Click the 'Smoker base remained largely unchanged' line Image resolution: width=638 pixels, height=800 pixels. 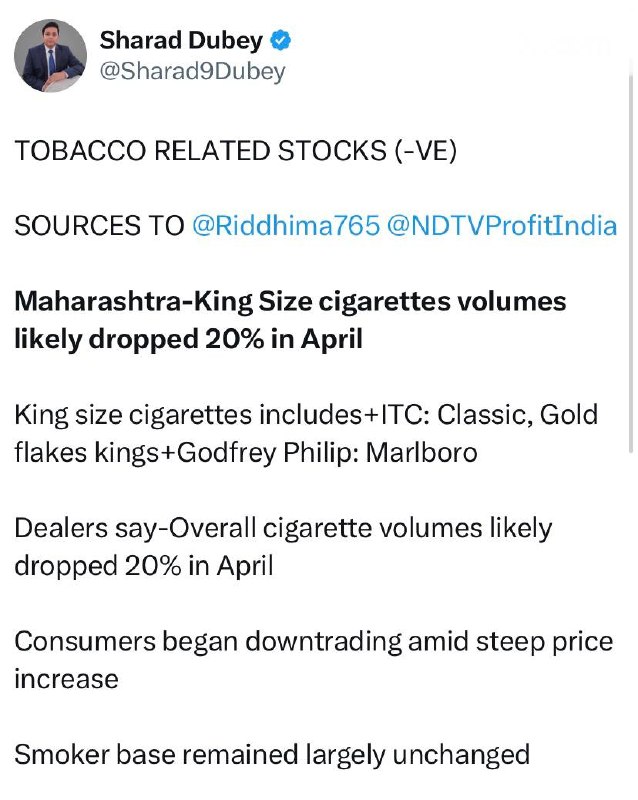pyautogui.click(x=271, y=753)
